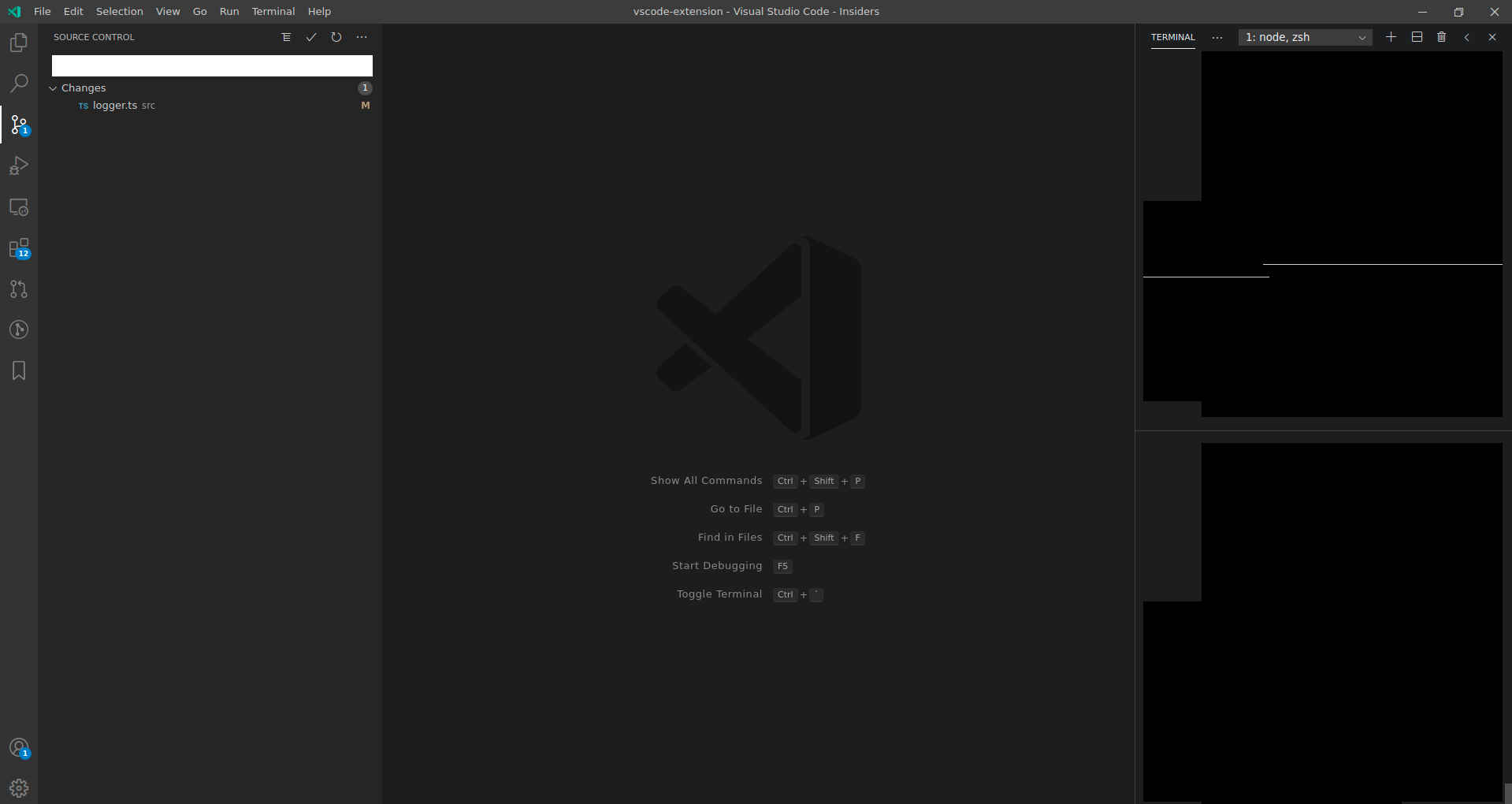The image size is (1512, 804).
Task: Open the Terminal menu
Action: tap(273, 11)
